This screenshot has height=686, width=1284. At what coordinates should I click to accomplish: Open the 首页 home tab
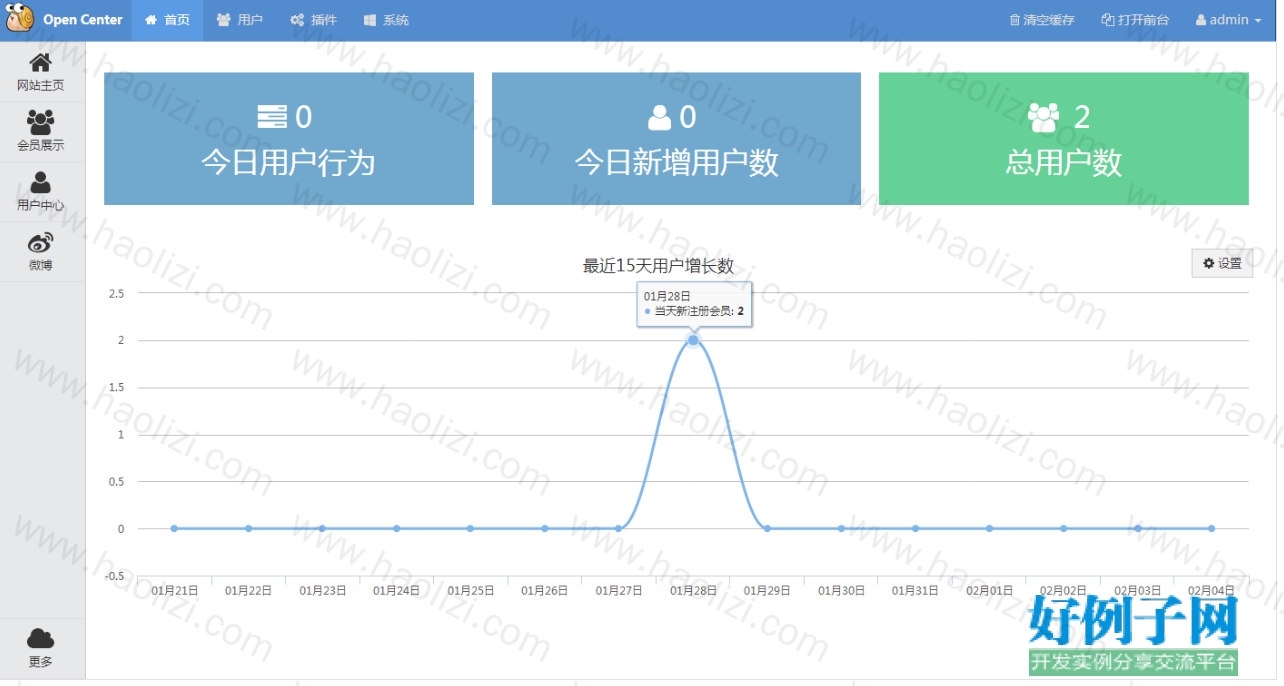(x=167, y=20)
